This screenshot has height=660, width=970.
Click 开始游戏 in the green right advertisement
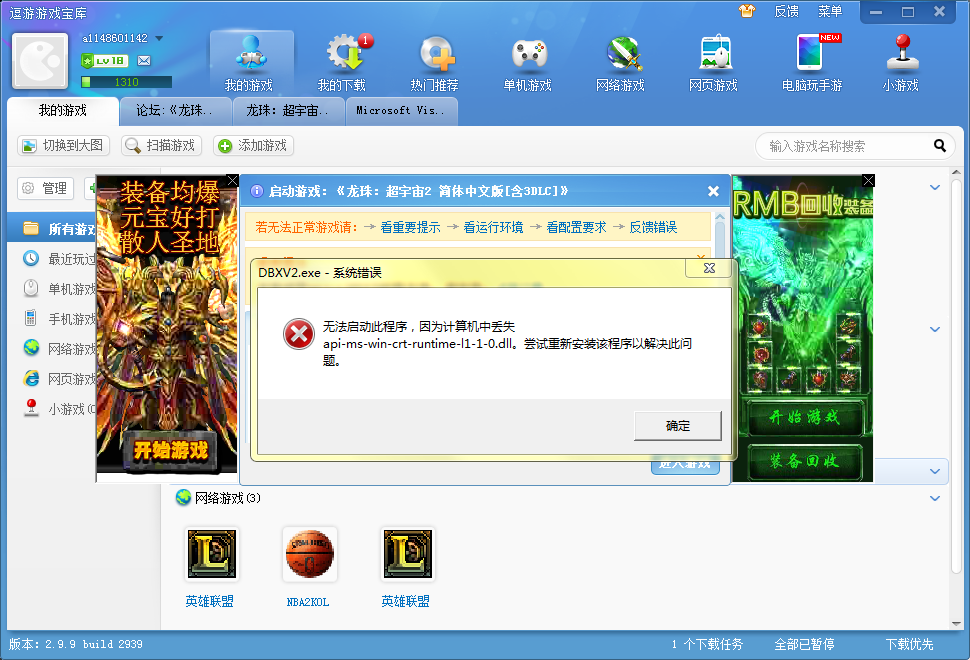click(804, 418)
